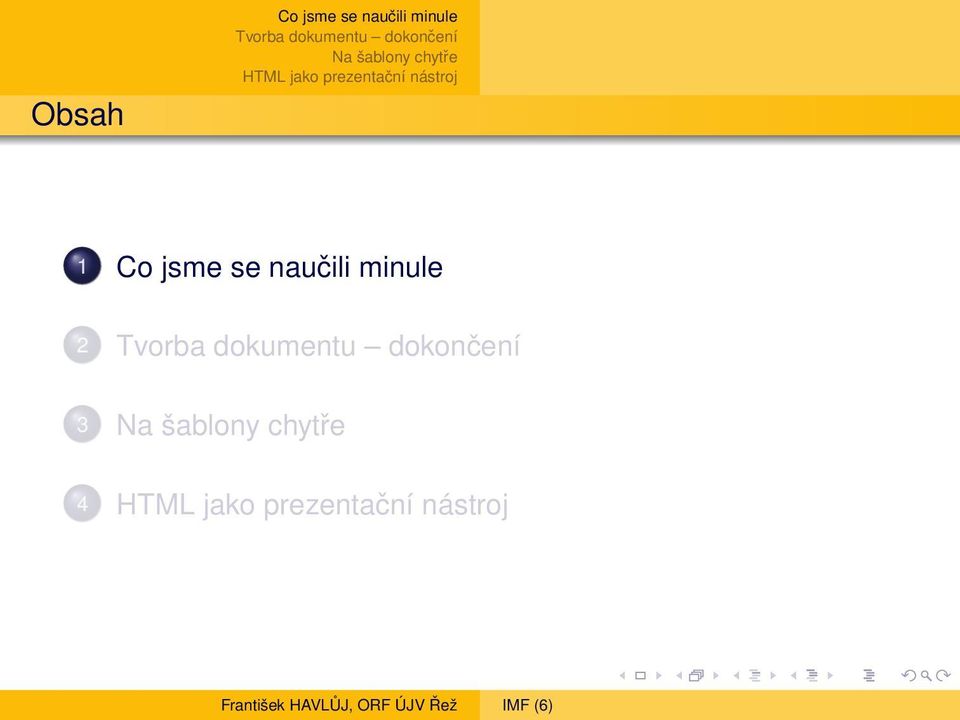Click the numbered ball 1 bullet
The image size is (960, 720).
pos(82,266)
